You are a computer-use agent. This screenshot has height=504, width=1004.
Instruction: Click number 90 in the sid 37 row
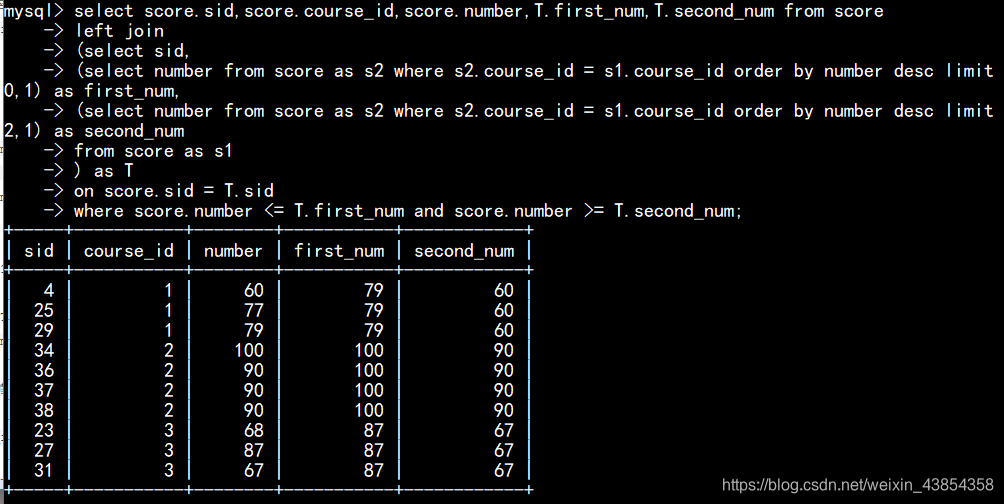(x=254, y=390)
